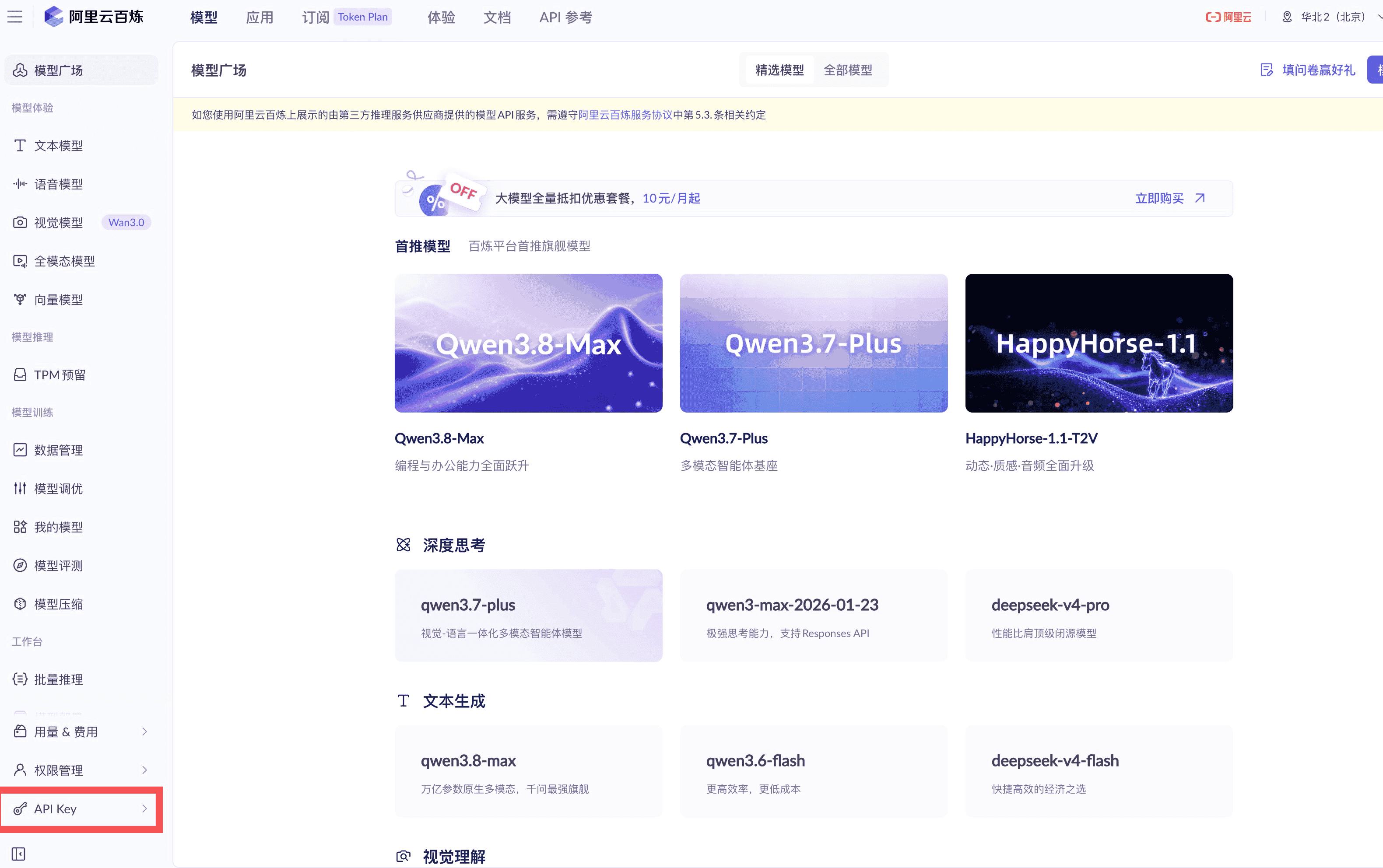
Task: Click the questionnaire icon beside 填问卷赢好礼
Action: click(1267, 70)
